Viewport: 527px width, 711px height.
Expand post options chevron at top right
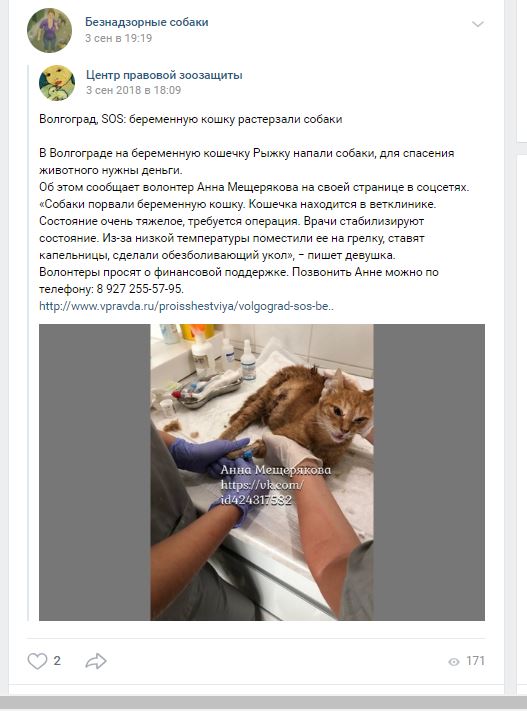(478, 24)
